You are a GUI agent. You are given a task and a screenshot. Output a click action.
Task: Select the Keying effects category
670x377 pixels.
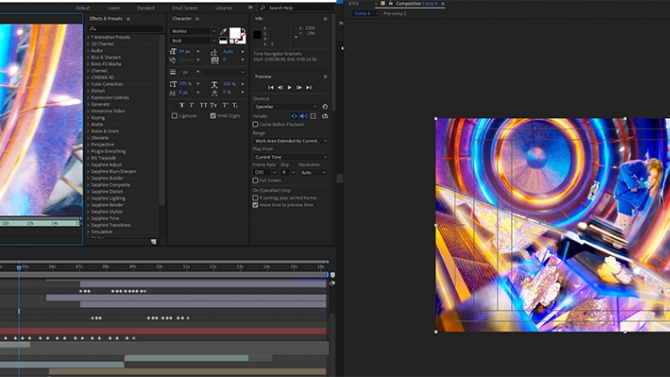(98, 118)
